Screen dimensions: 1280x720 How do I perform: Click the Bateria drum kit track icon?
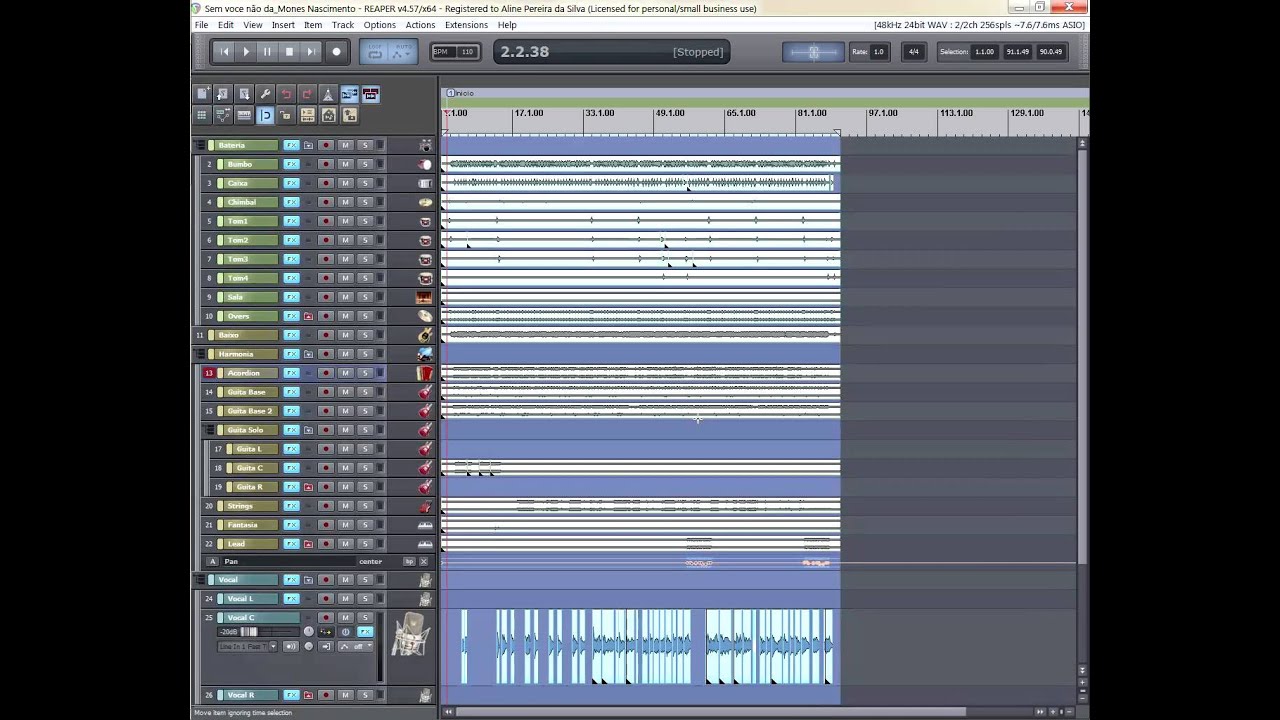coord(425,145)
